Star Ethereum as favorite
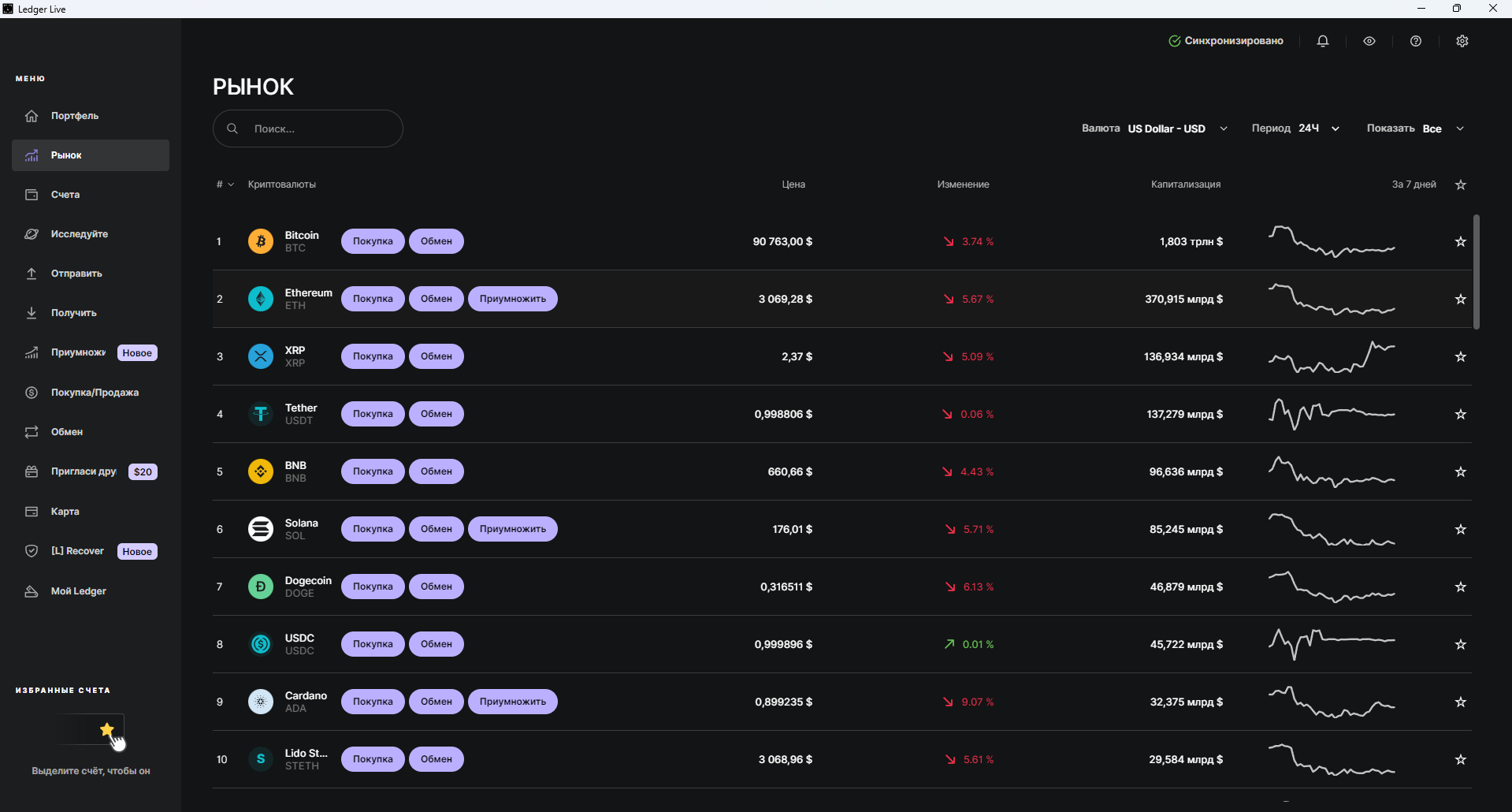This screenshot has width=1512, height=812. (1461, 299)
